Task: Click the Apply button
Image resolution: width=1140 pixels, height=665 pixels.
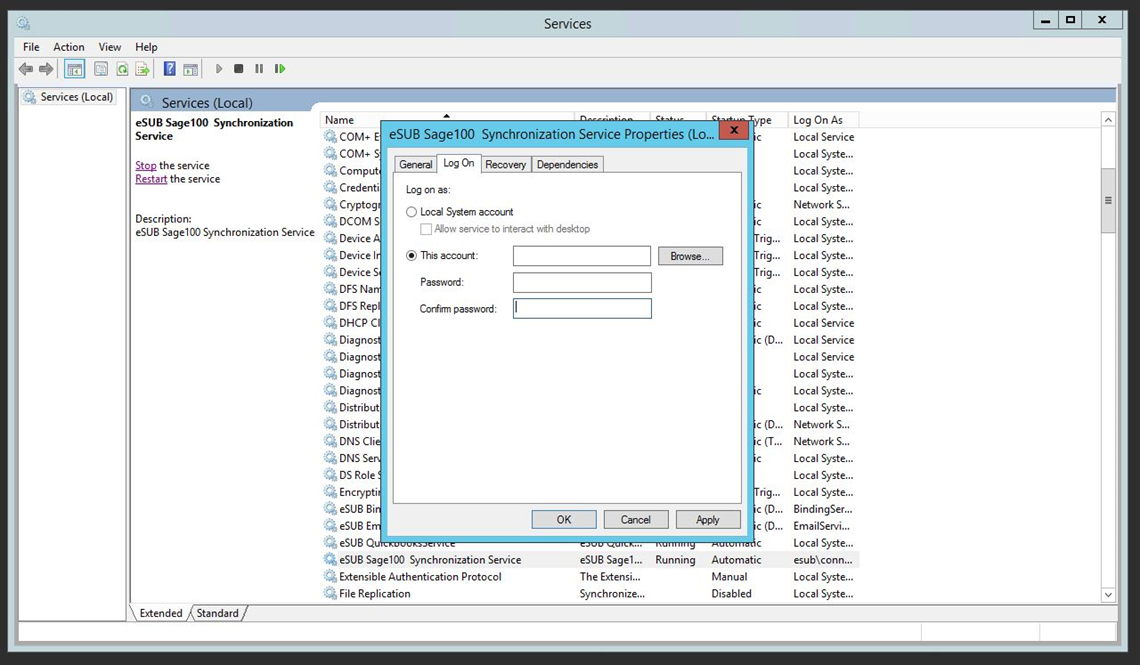Action: (707, 520)
